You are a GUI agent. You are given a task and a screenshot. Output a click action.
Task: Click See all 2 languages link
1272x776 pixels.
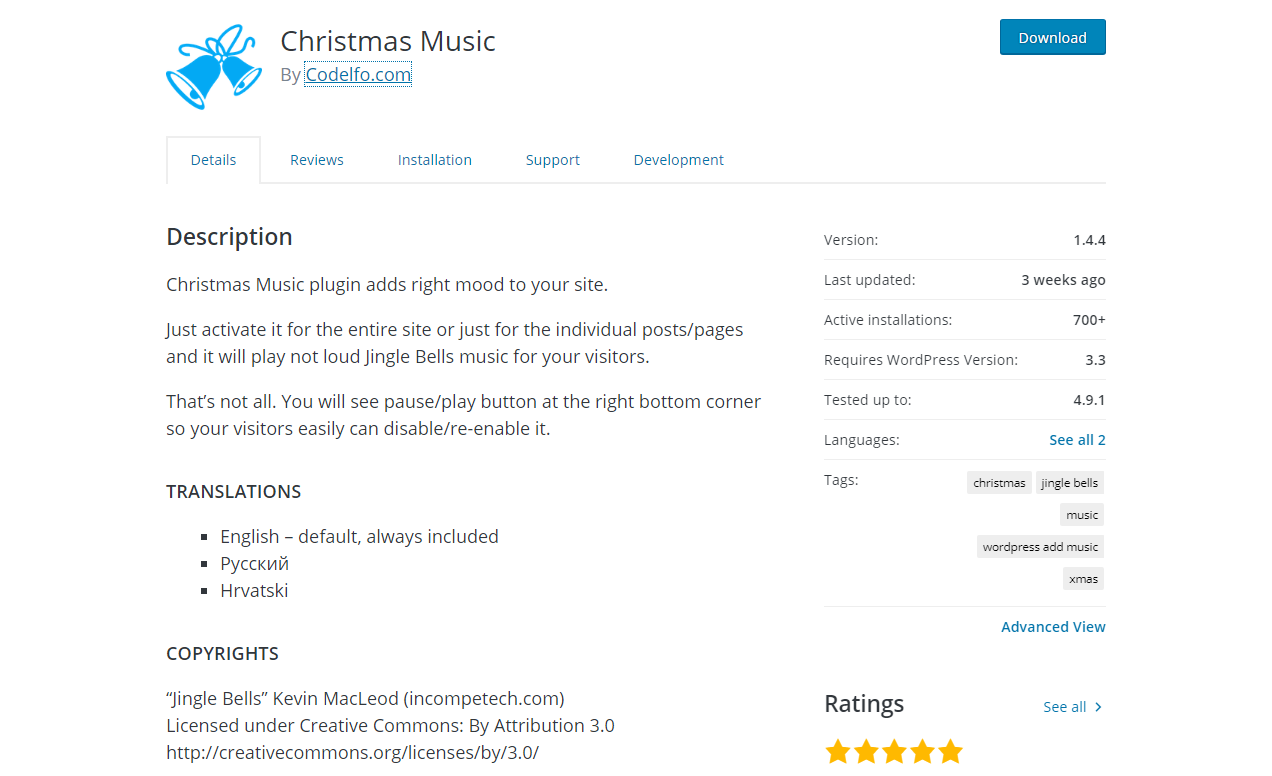pyautogui.click(x=1077, y=440)
